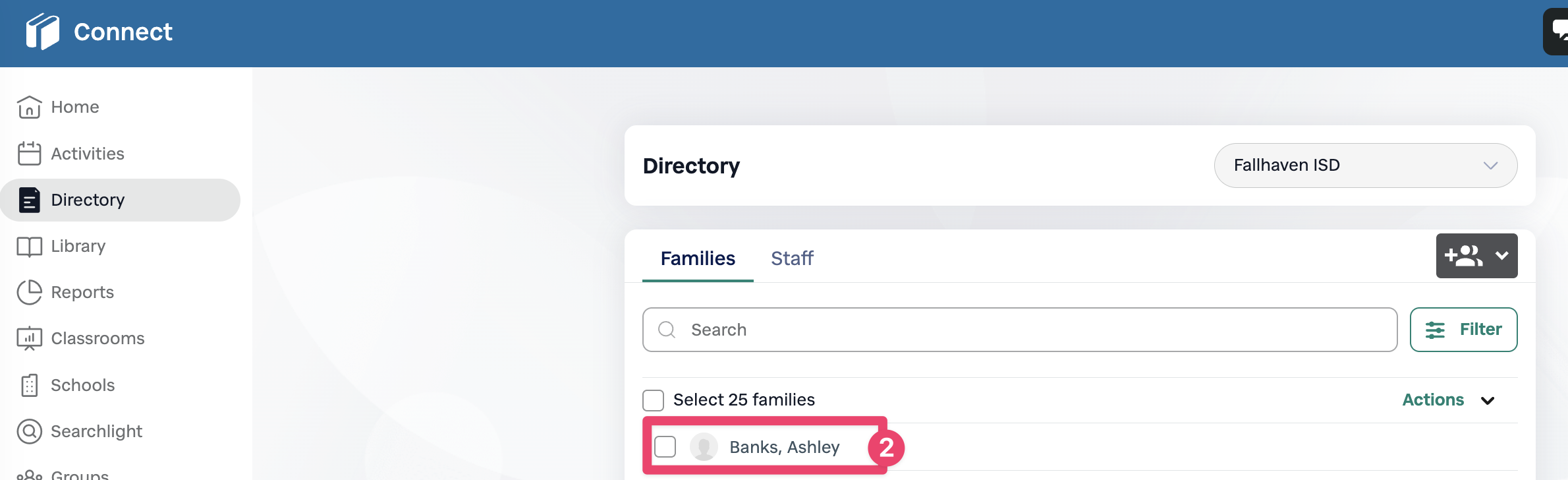This screenshot has width=1568, height=480.
Task: Select the Families tab
Action: tap(698, 258)
